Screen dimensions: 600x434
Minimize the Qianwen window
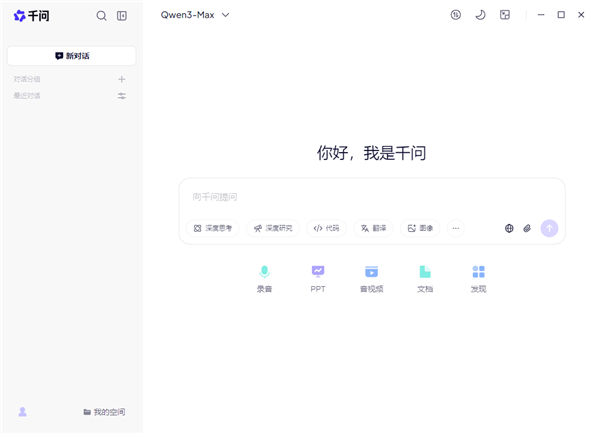(541, 15)
